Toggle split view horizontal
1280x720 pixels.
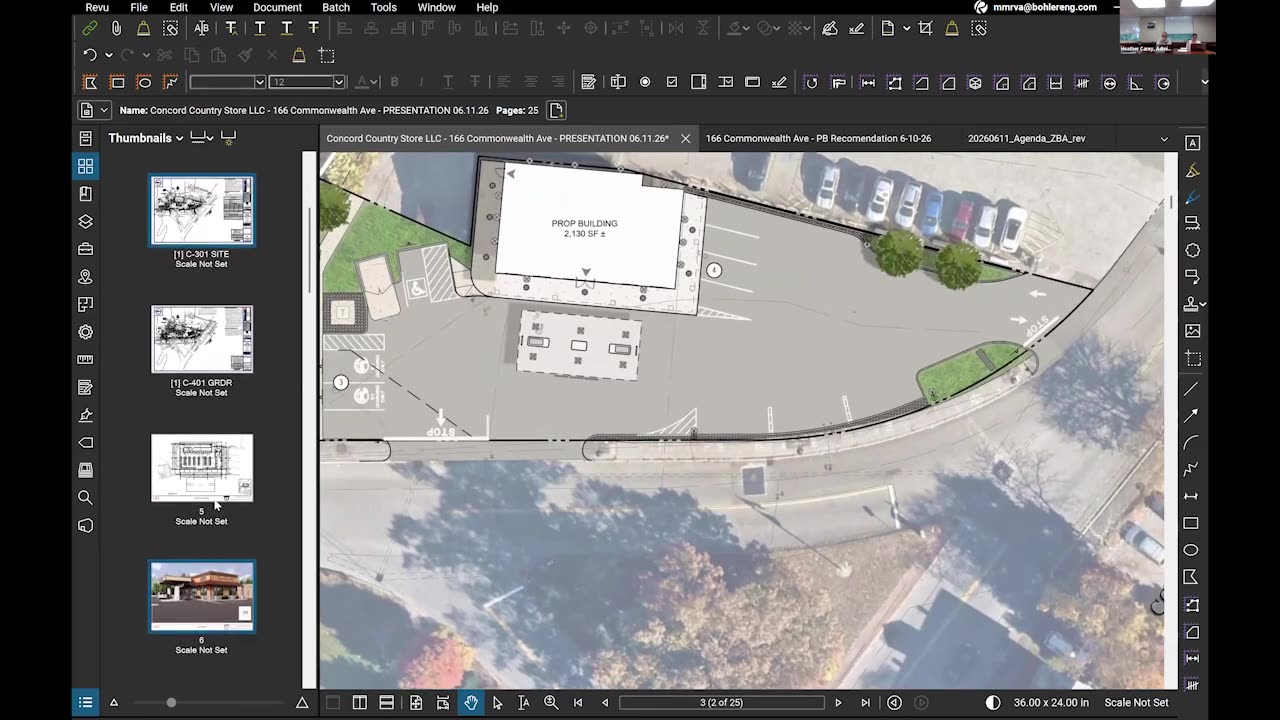387,703
